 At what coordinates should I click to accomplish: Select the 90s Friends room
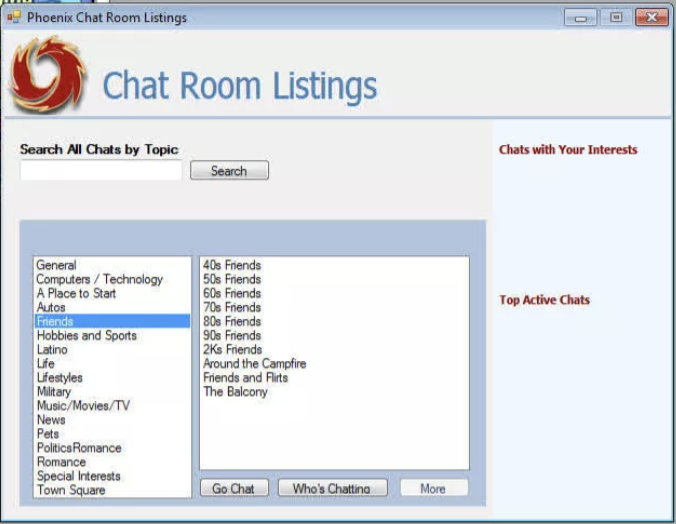(x=334, y=335)
